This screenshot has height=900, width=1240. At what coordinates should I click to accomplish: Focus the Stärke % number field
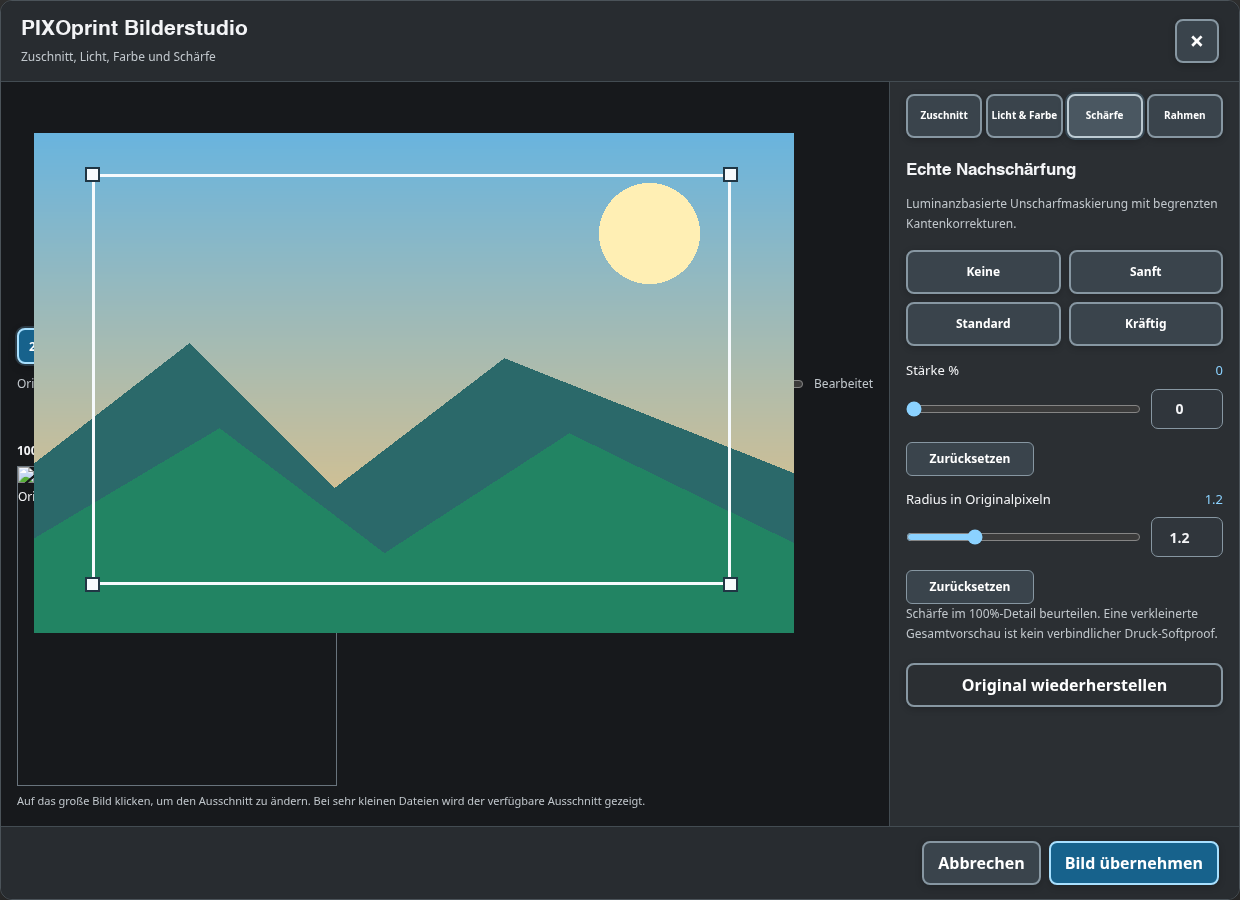(1187, 409)
